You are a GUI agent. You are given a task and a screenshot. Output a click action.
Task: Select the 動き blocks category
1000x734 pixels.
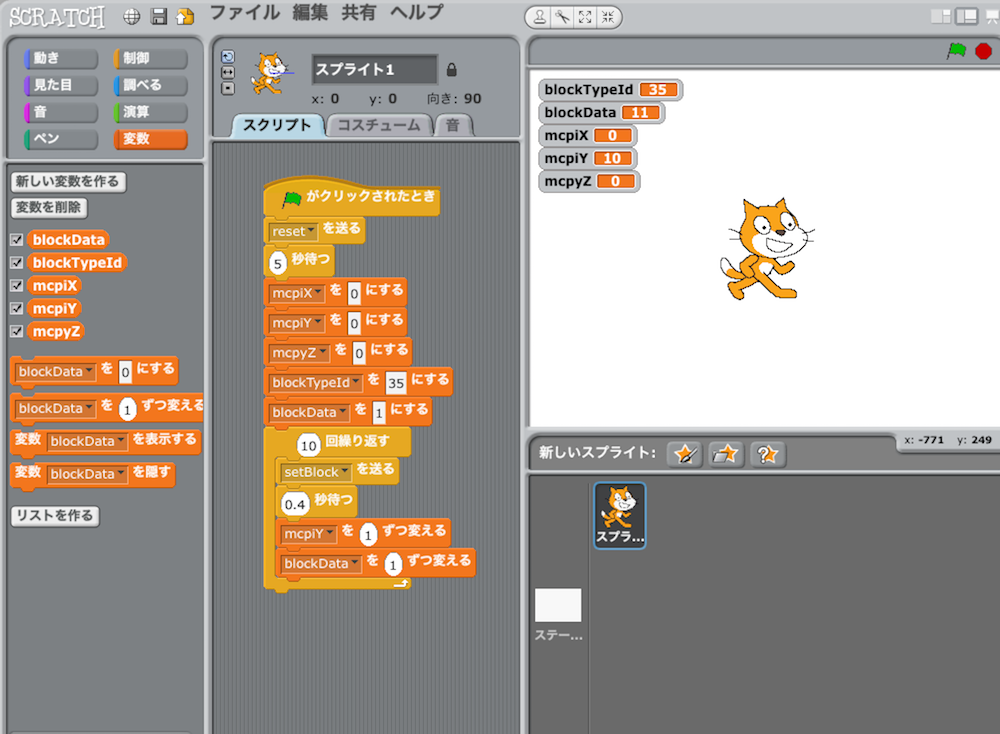pyautogui.click(x=61, y=59)
